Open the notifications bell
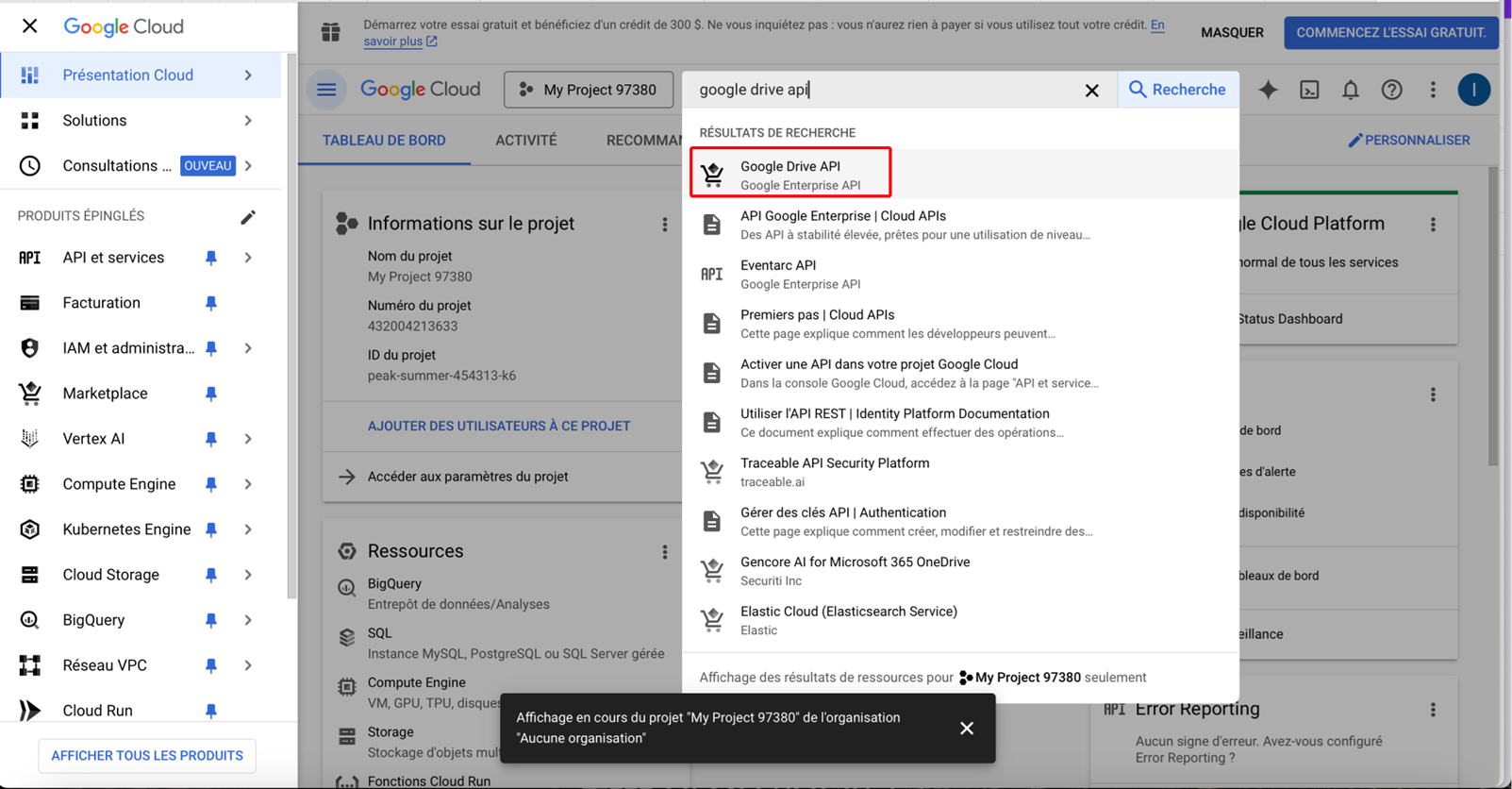The height and width of the screenshot is (789, 1512). tap(1351, 90)
